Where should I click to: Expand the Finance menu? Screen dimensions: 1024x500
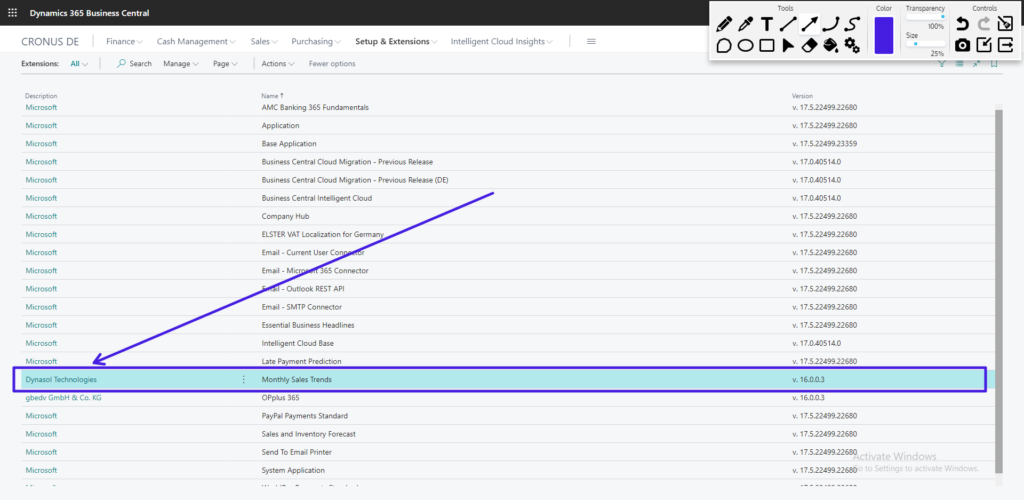pyautogui.click(x=124, y=41)
